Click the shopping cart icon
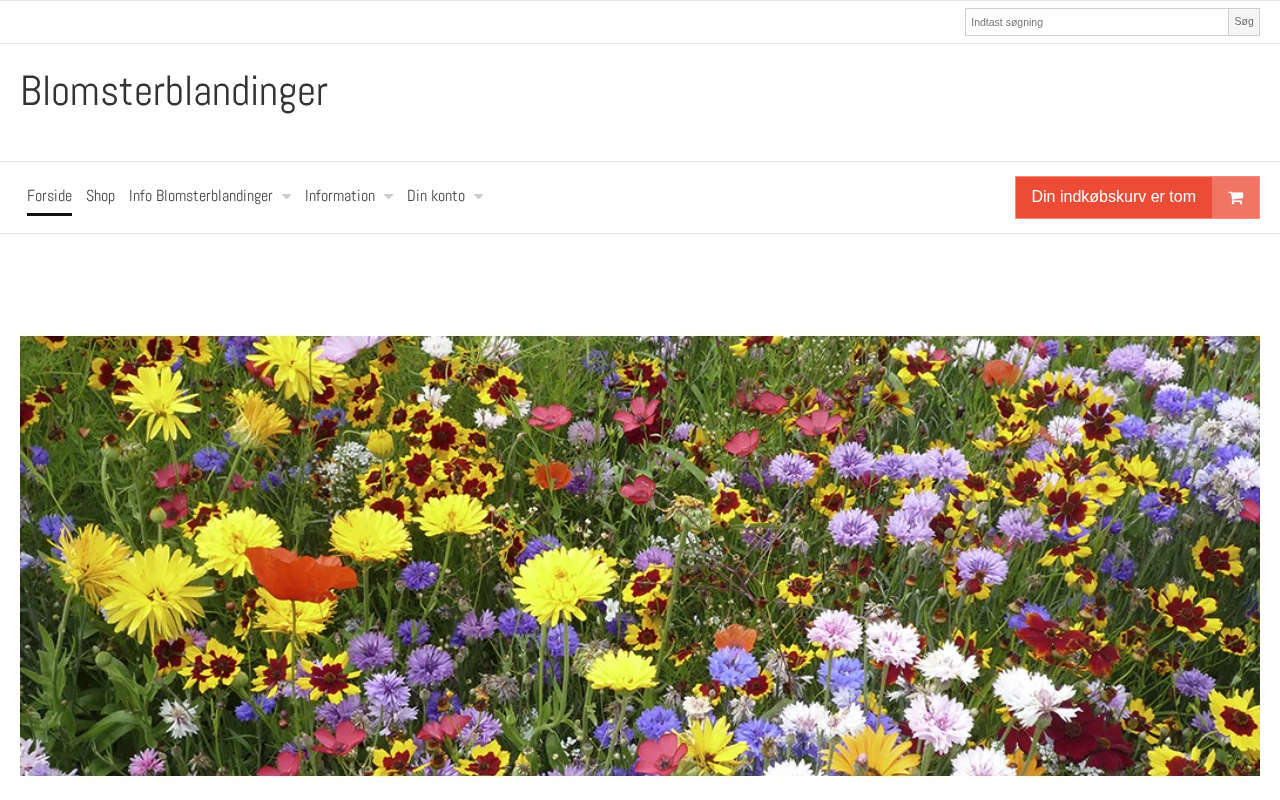This screenshot has height=800, width=1280. pos(1236,198)
